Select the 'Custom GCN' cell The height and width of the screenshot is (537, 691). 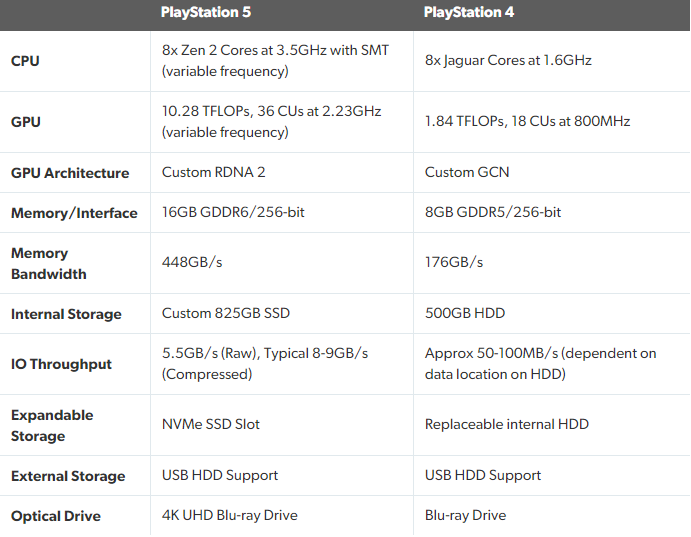click(467, 172)
